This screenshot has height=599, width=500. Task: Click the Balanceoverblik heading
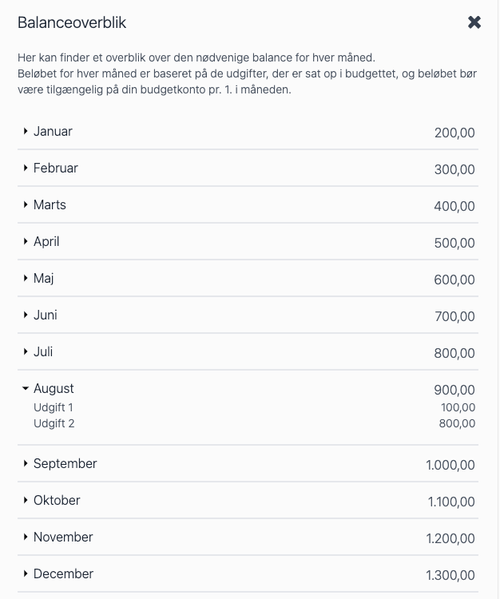tap(72, 23)
